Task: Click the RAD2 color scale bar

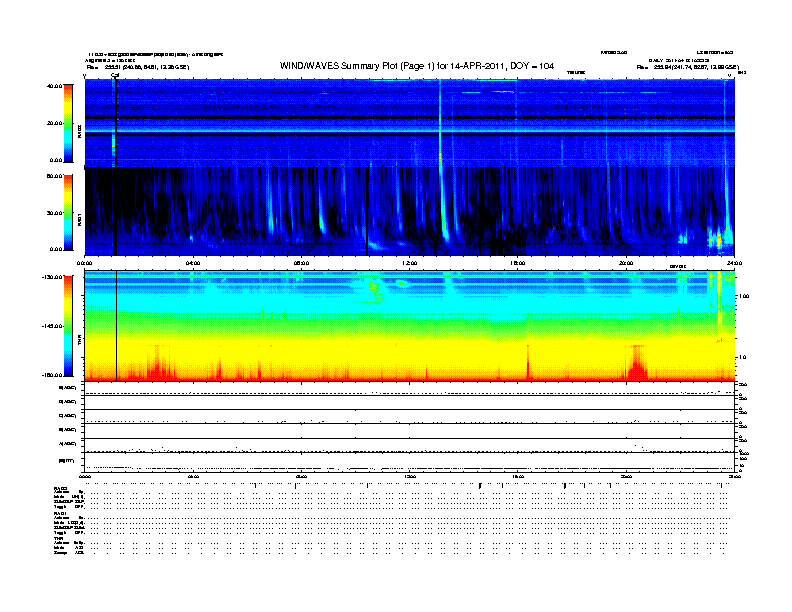Action: [68, 123]
